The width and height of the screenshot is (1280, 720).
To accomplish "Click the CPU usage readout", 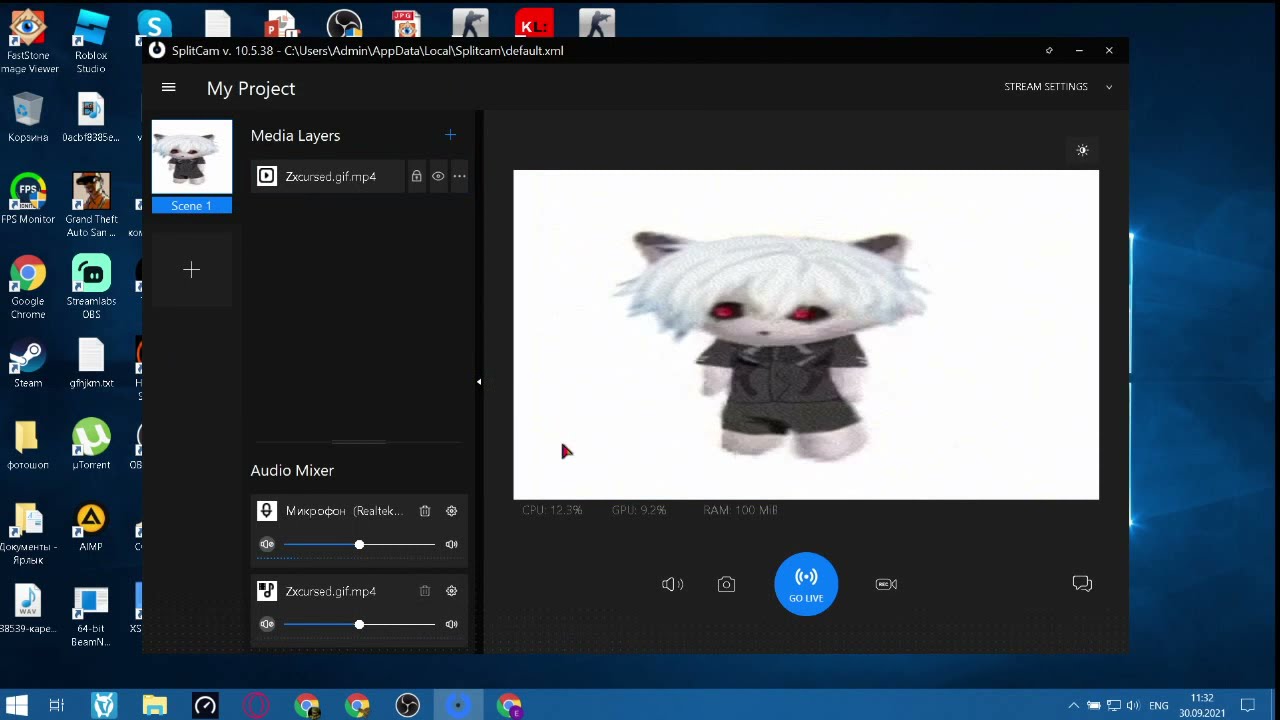I will click(x=552, y=510).
